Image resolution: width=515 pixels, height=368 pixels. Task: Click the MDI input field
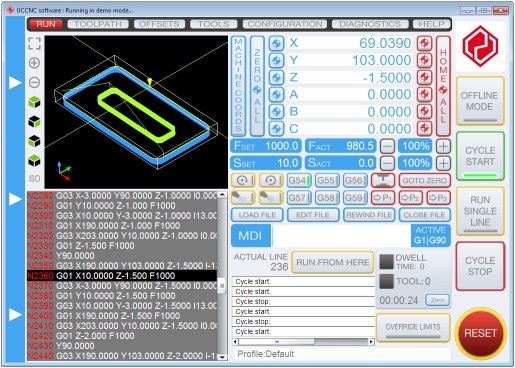point(342,236)
